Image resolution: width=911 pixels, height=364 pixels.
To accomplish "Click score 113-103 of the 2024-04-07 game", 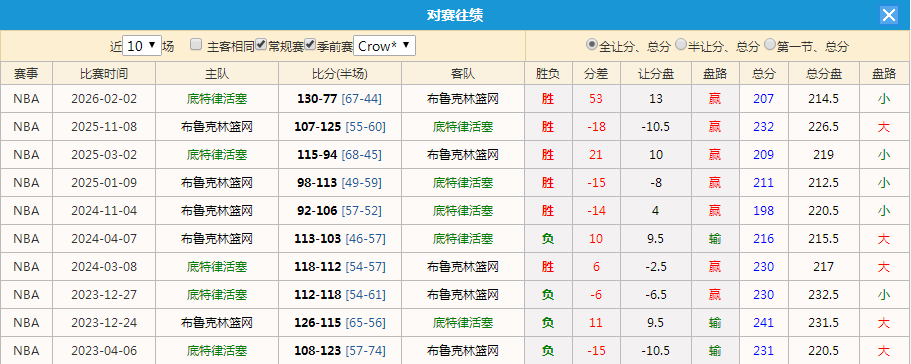I will [317, 239].
